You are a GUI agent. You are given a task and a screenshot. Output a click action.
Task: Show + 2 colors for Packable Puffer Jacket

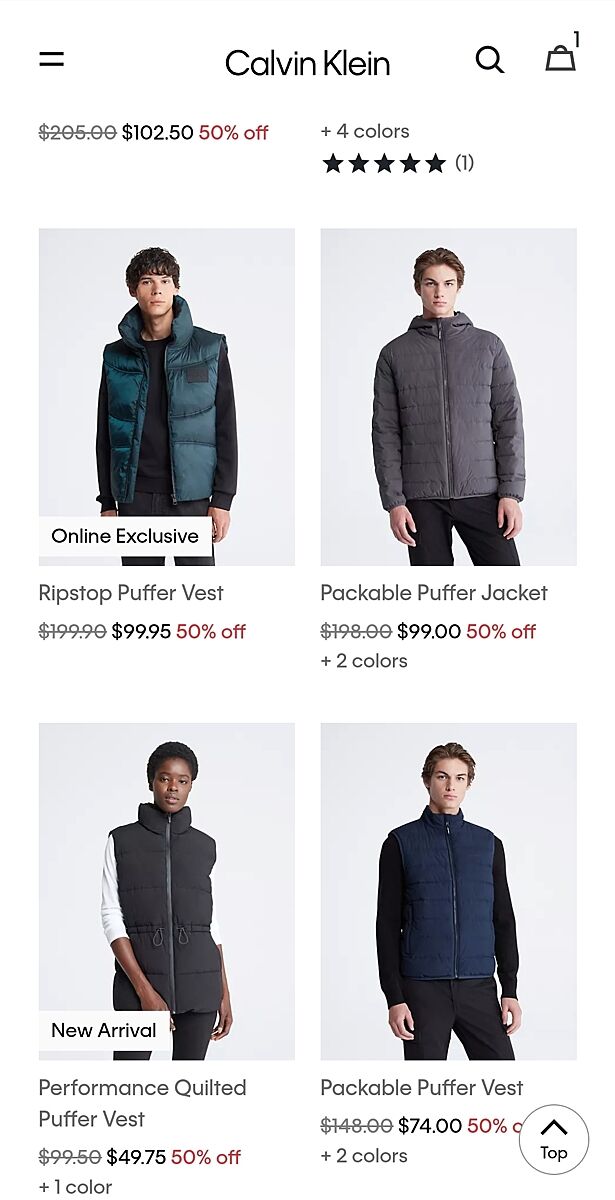coord(364,661)
